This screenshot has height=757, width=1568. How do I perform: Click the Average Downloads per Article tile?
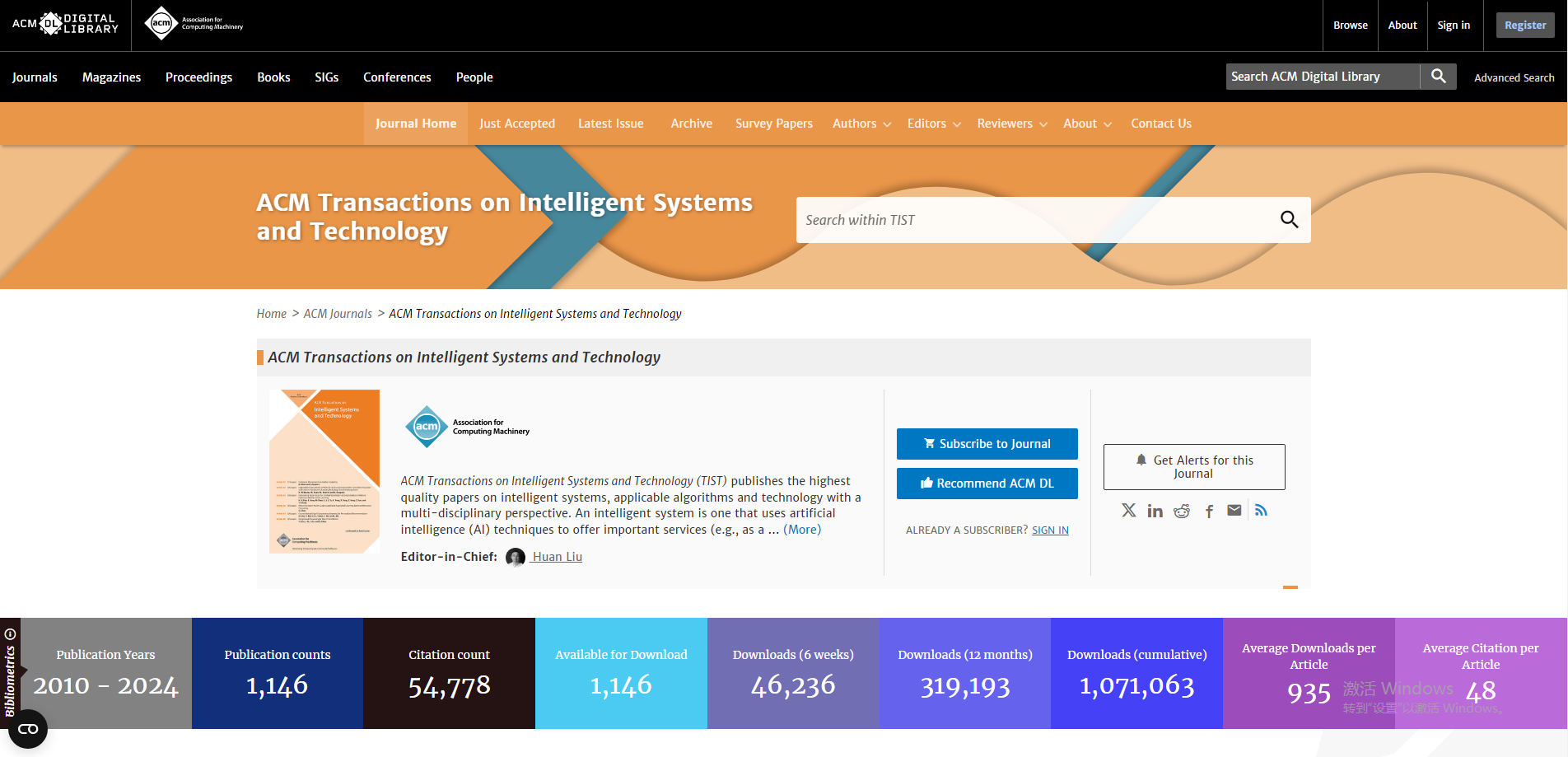[1309, 674]
